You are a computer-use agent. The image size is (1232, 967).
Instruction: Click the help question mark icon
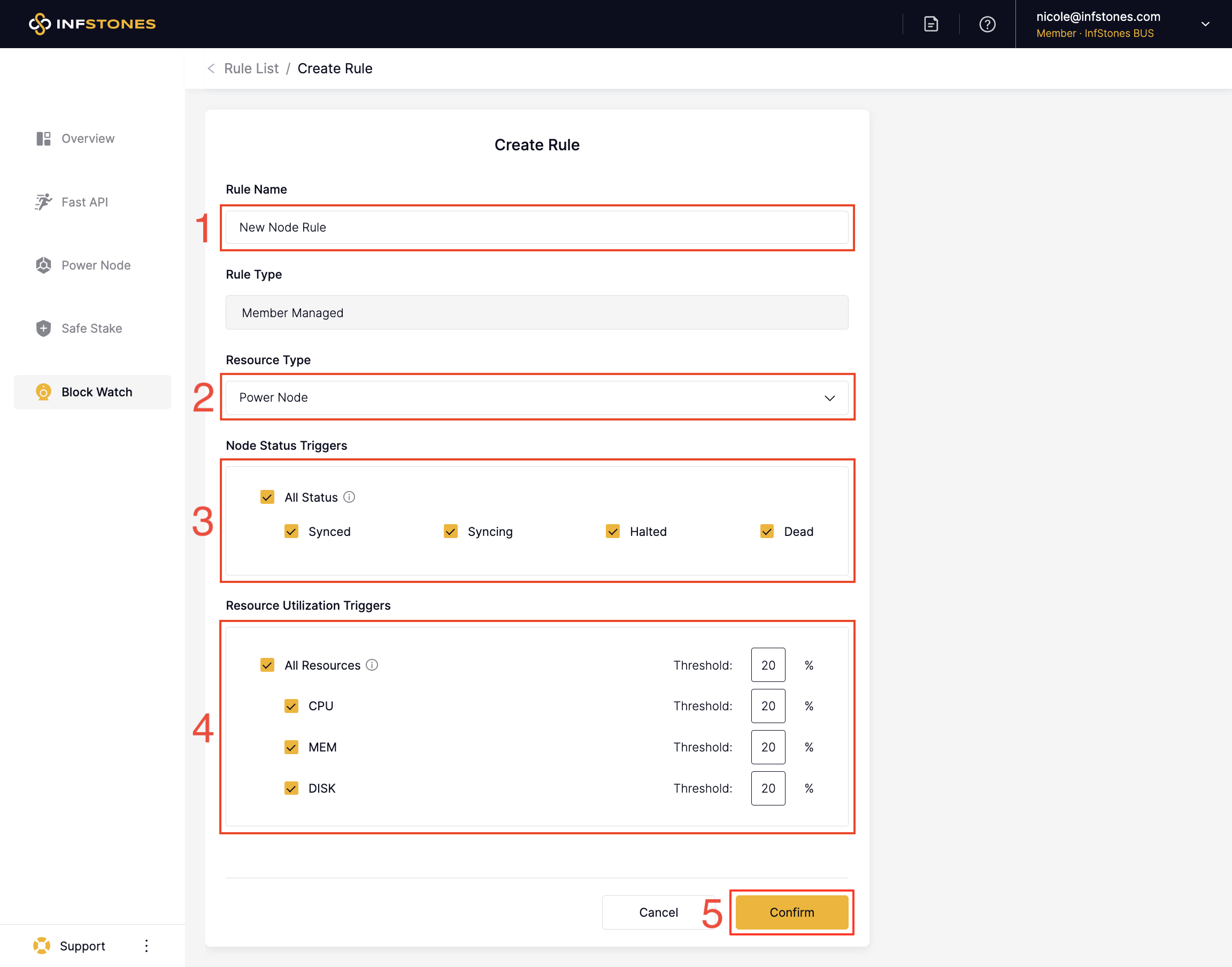coord(987,25)
